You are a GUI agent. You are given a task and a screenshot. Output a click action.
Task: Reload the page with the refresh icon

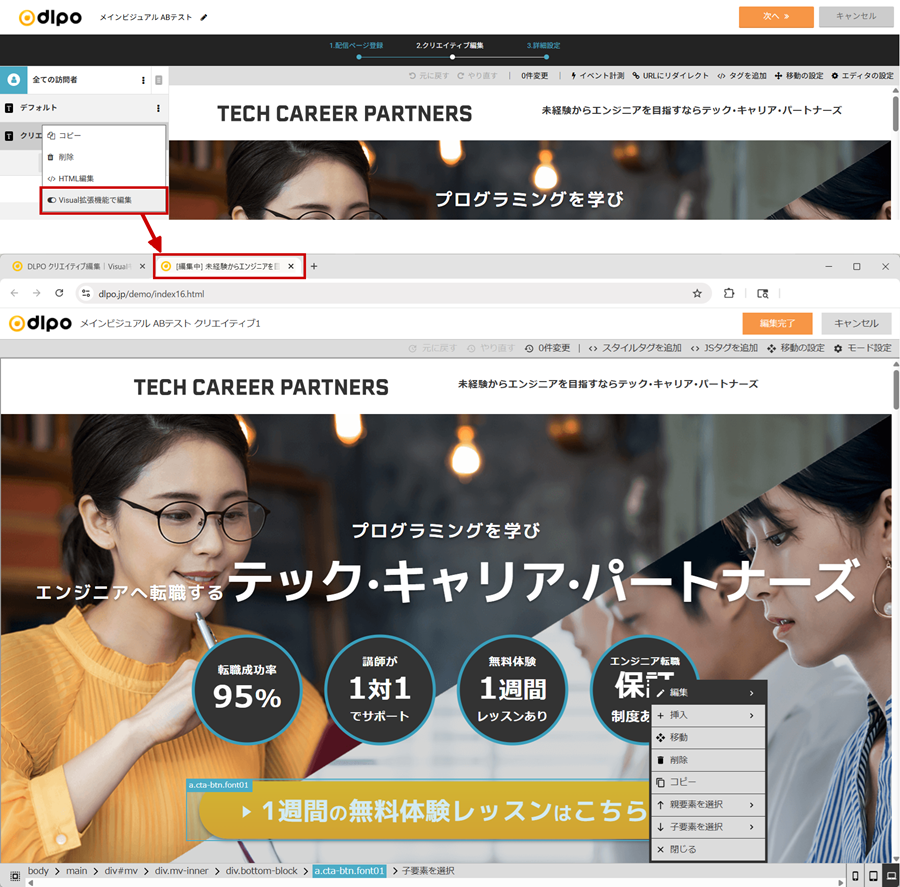[59, 293]
